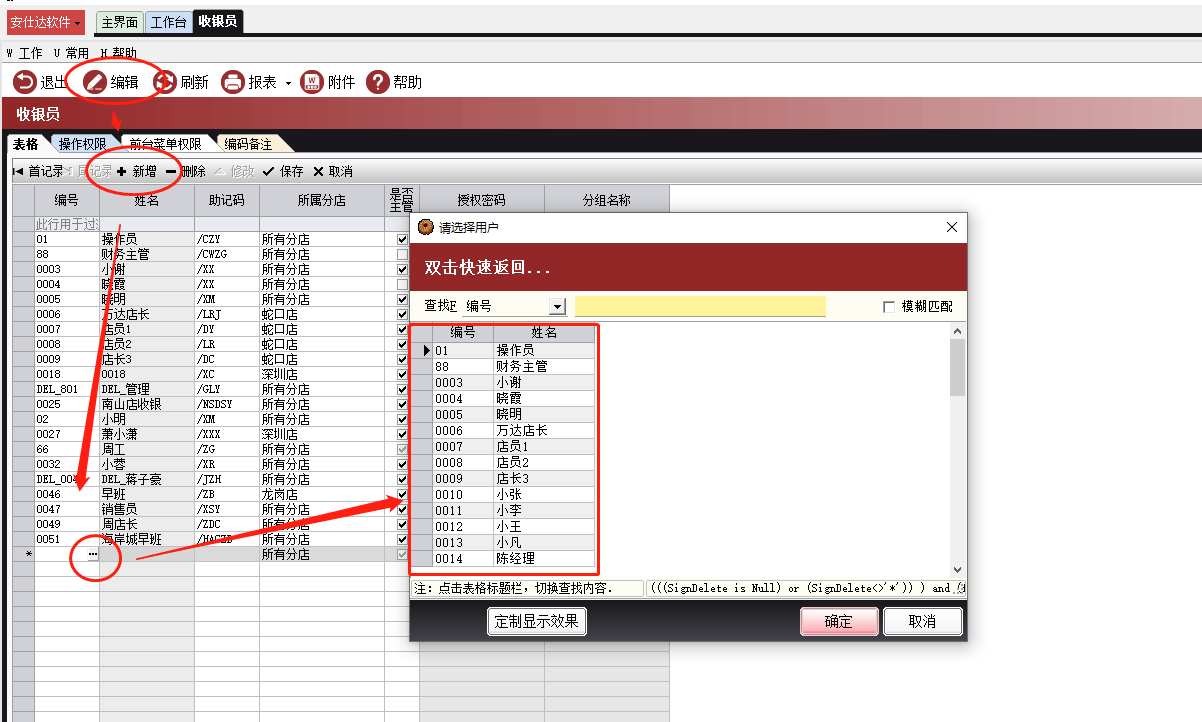Image resolution: width=1202 pixels, height=722 pixels.
Task: Click the 助记码 column header
Action: tap(227, 200)
